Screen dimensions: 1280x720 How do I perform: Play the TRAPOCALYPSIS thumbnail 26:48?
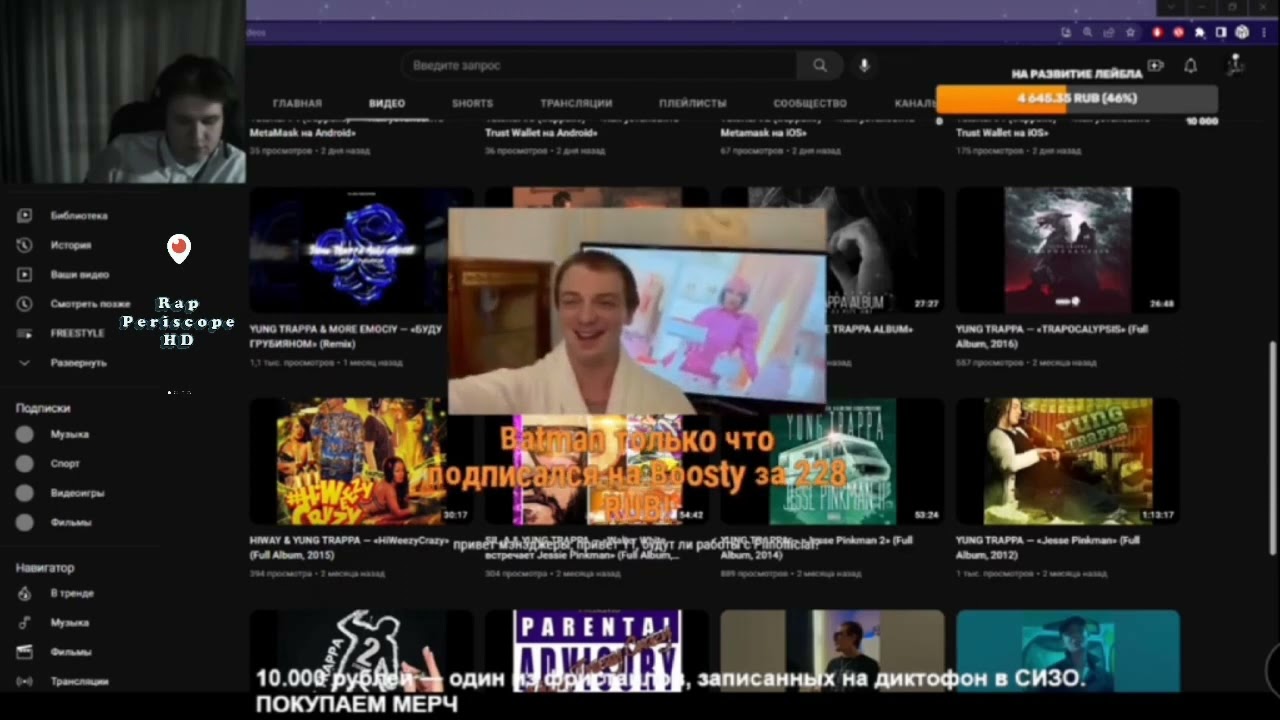pyautogui.click(x=1068, y=250)
